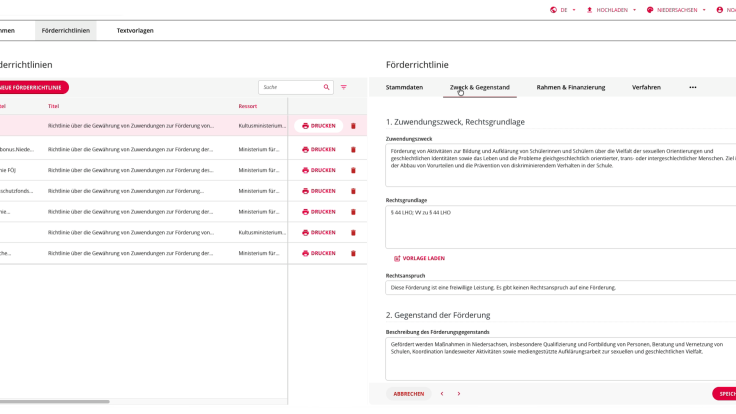Click DRUCKEN in the unhighlighted Kultusministerium row
Viewport: 736px width, 414px height.
coord(319,233)
